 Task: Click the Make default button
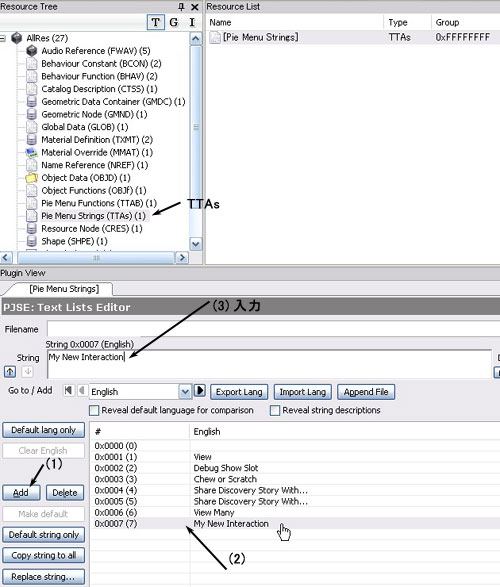[43, 514]
